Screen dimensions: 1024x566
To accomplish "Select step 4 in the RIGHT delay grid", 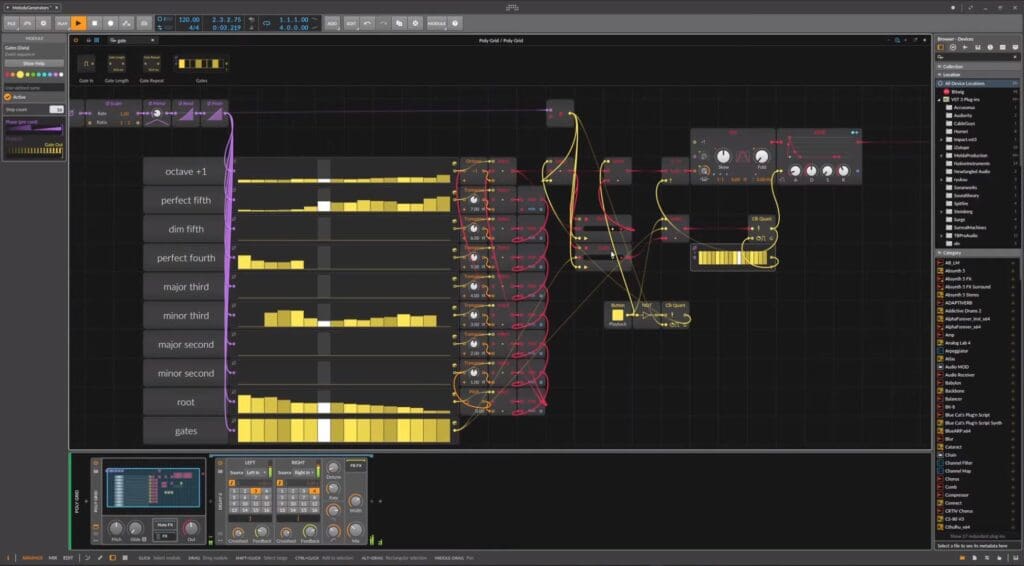I will tap(313, 491).
